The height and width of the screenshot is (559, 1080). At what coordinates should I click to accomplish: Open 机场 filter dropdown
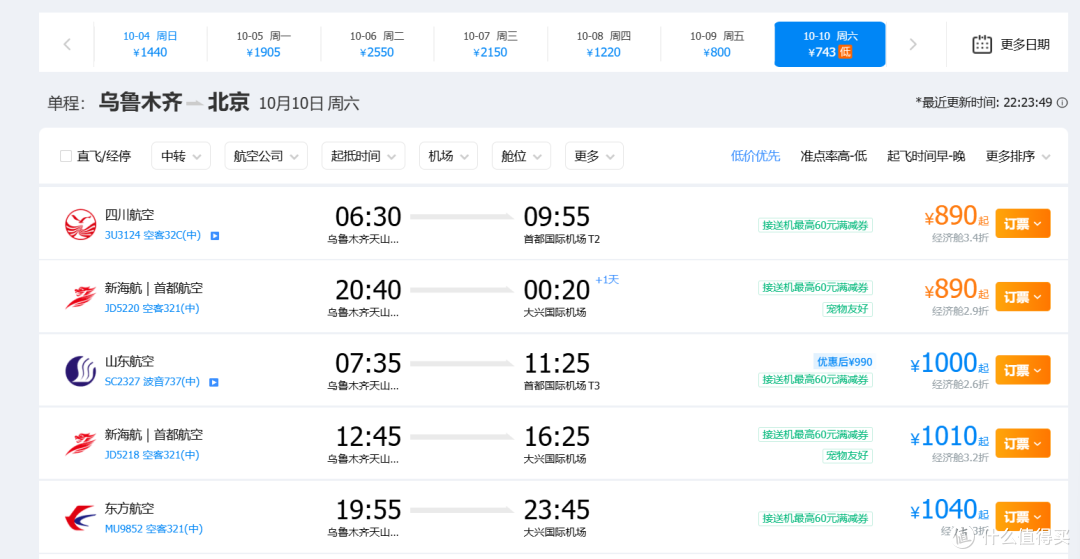tap(448, 156)
